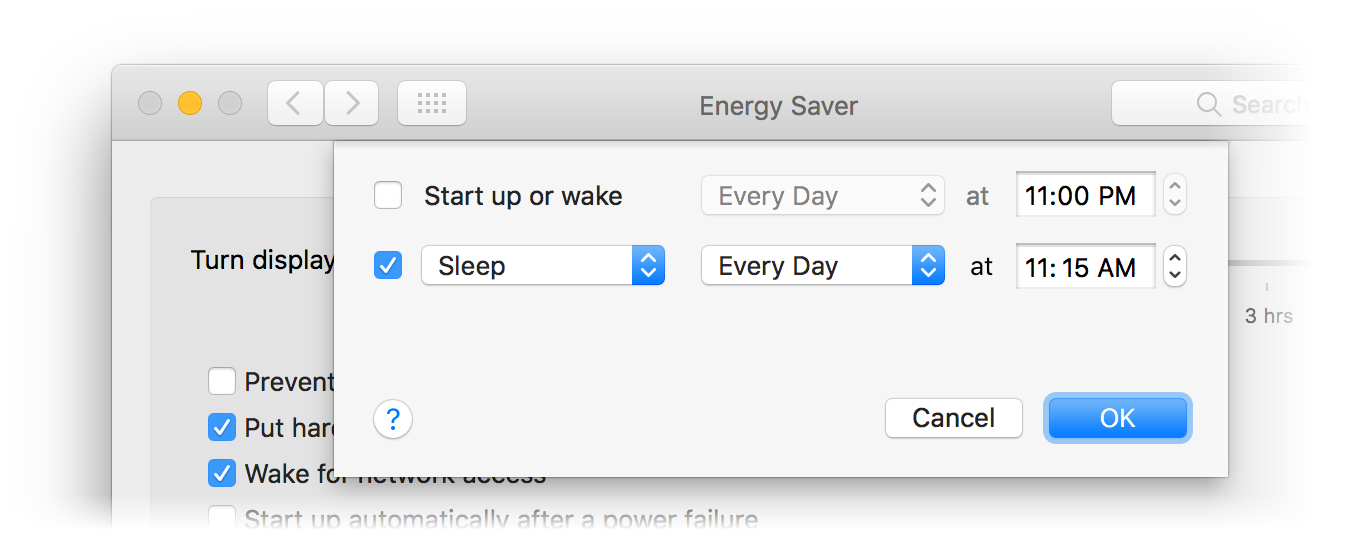Click the Cancel button
Screen dimensions: 1360x560
954,418
